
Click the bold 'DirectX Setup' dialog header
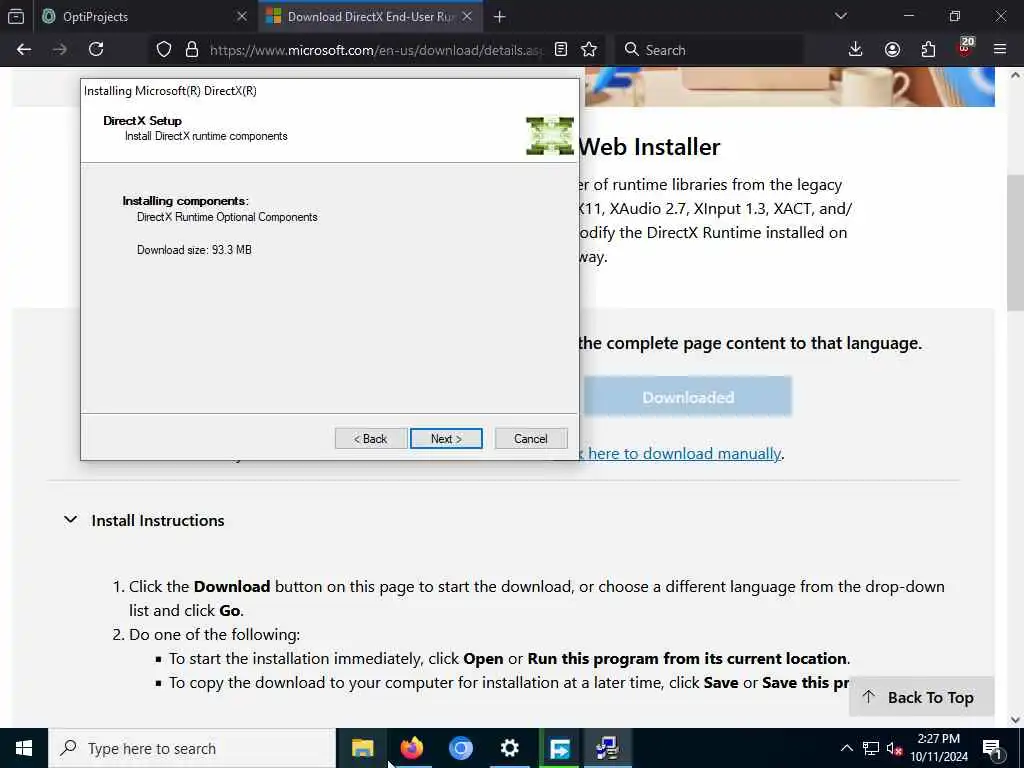tap(142, 120)
